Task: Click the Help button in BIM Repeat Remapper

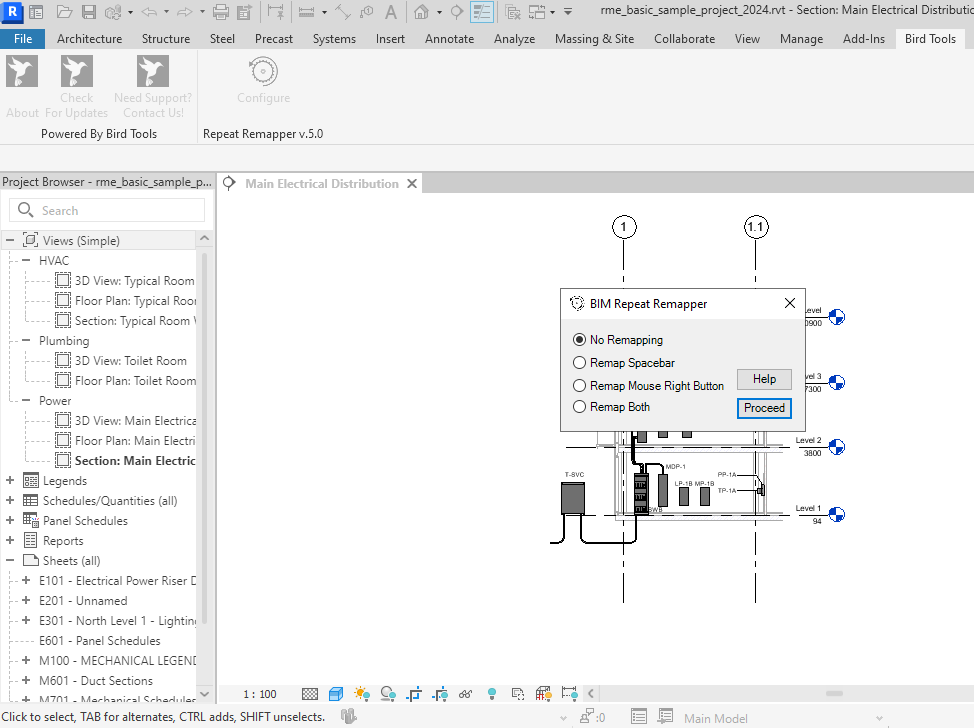Action: coord(764,379)
